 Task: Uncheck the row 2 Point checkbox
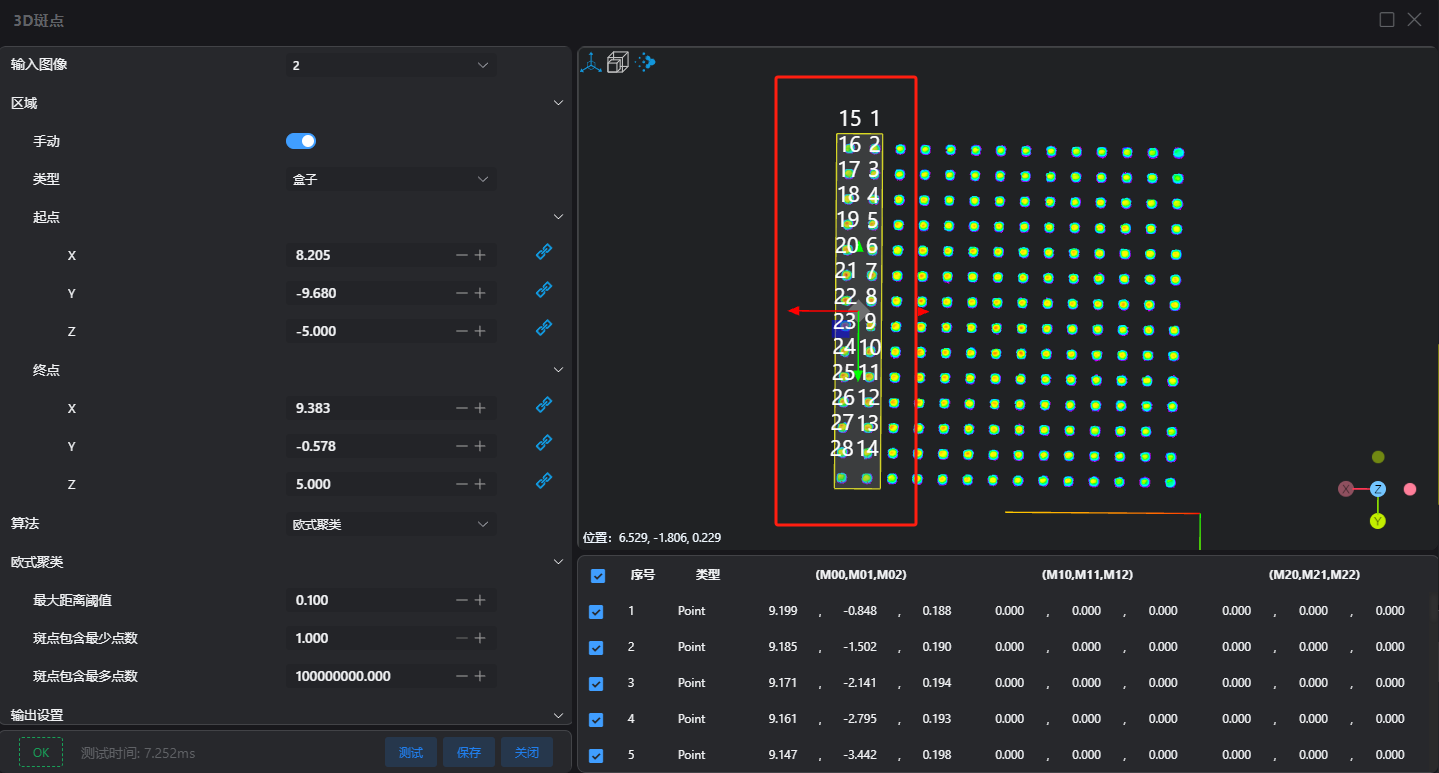coord(596,648)
